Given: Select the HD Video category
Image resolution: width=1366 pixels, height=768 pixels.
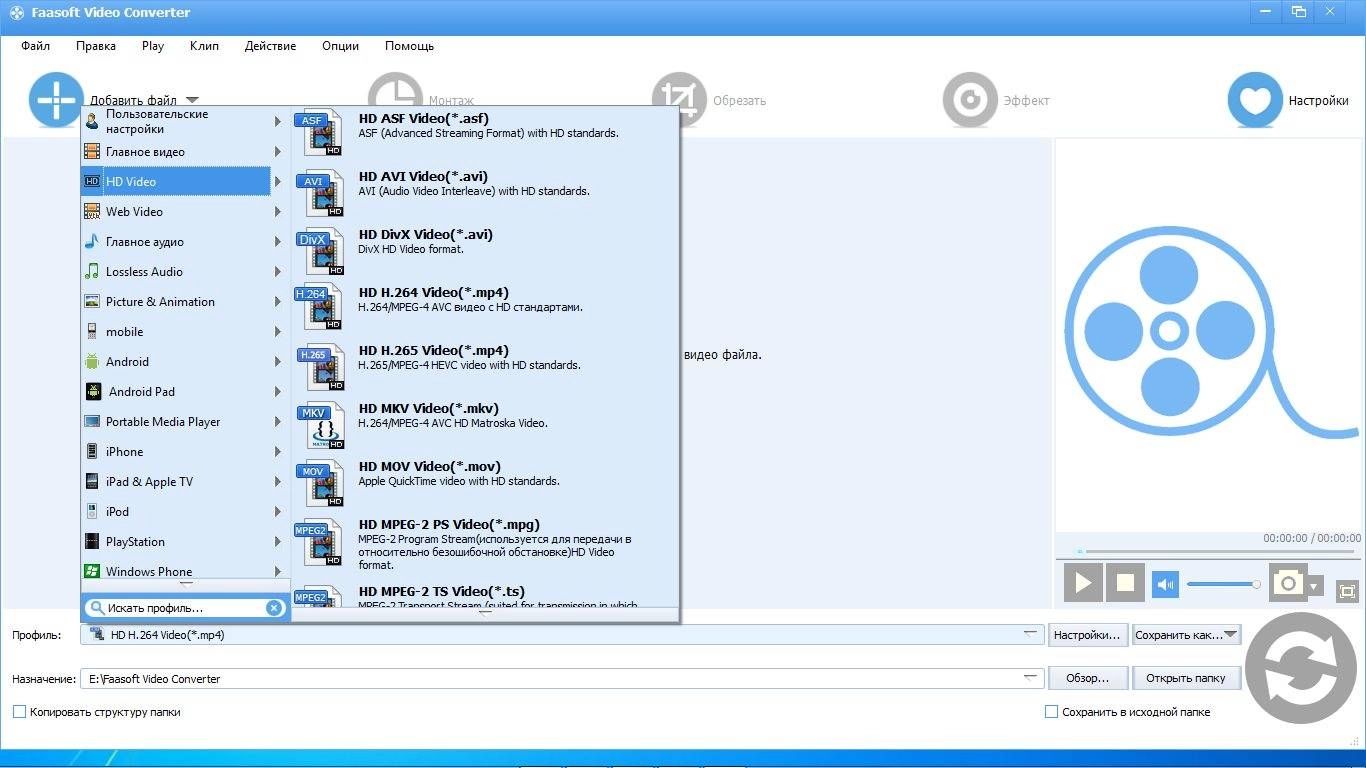Looking at the screenshot, I should click(x=176, y=181).
